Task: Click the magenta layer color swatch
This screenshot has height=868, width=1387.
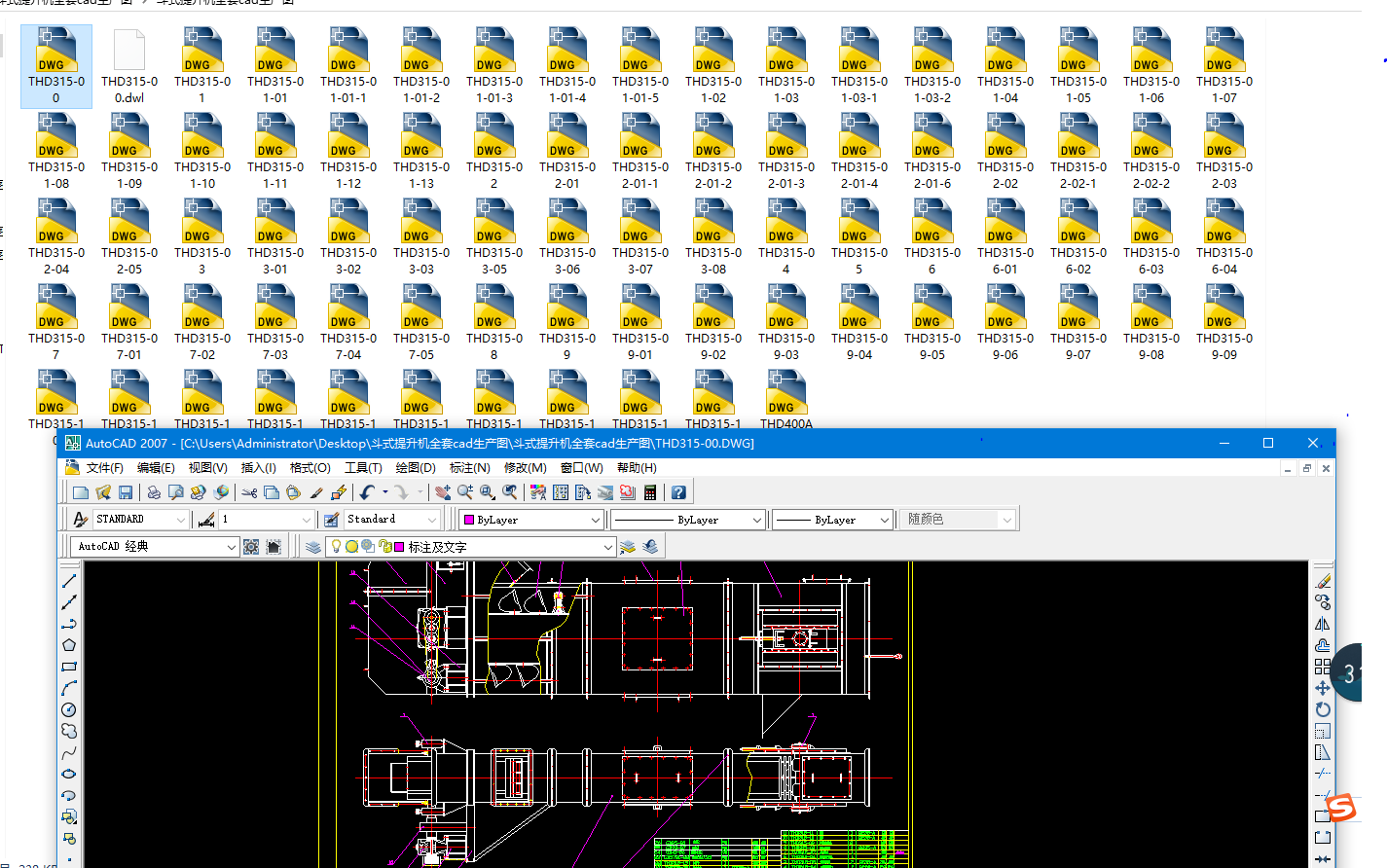Action: click(399, 547)
